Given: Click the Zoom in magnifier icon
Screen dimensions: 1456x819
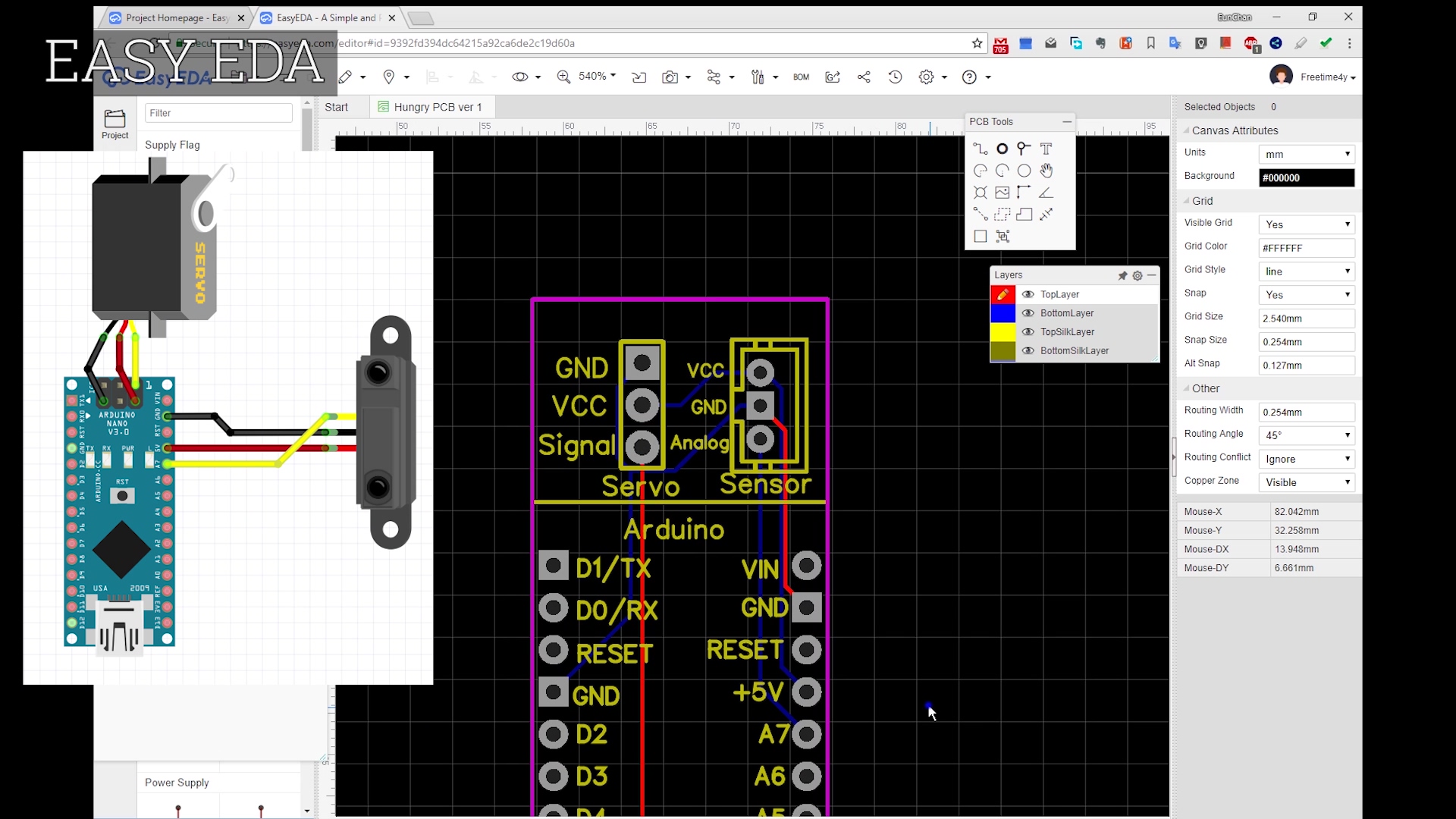Looking at the screenshot, I should tap(563, 77).
